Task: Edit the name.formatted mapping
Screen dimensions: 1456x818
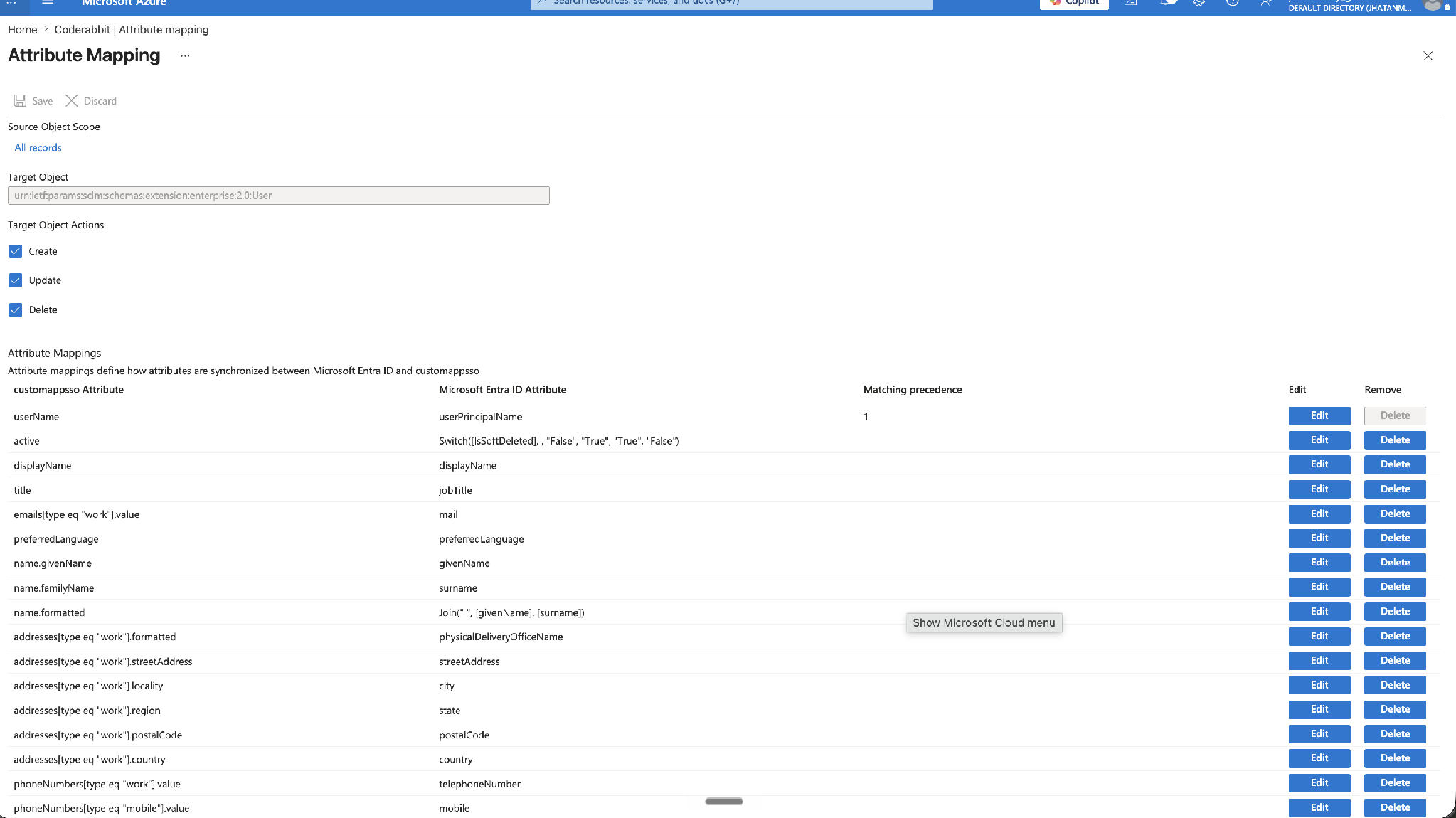Action: pyautogui.click(x=1319, y=612)
